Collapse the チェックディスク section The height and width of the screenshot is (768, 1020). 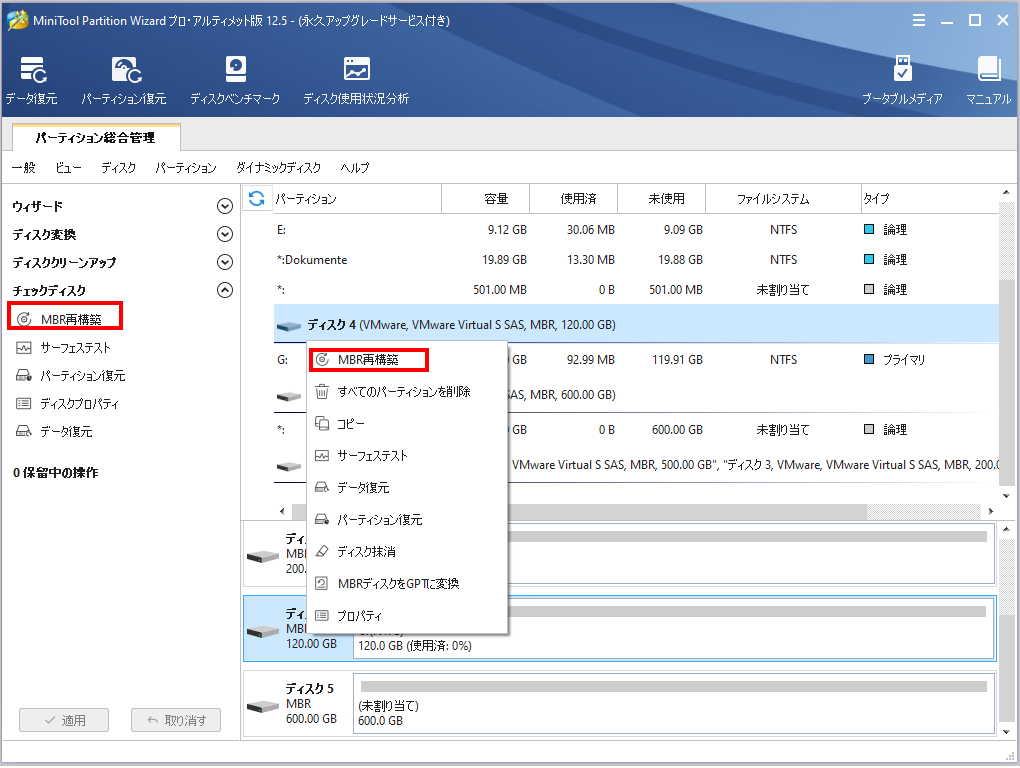click(x=225, y=290)
